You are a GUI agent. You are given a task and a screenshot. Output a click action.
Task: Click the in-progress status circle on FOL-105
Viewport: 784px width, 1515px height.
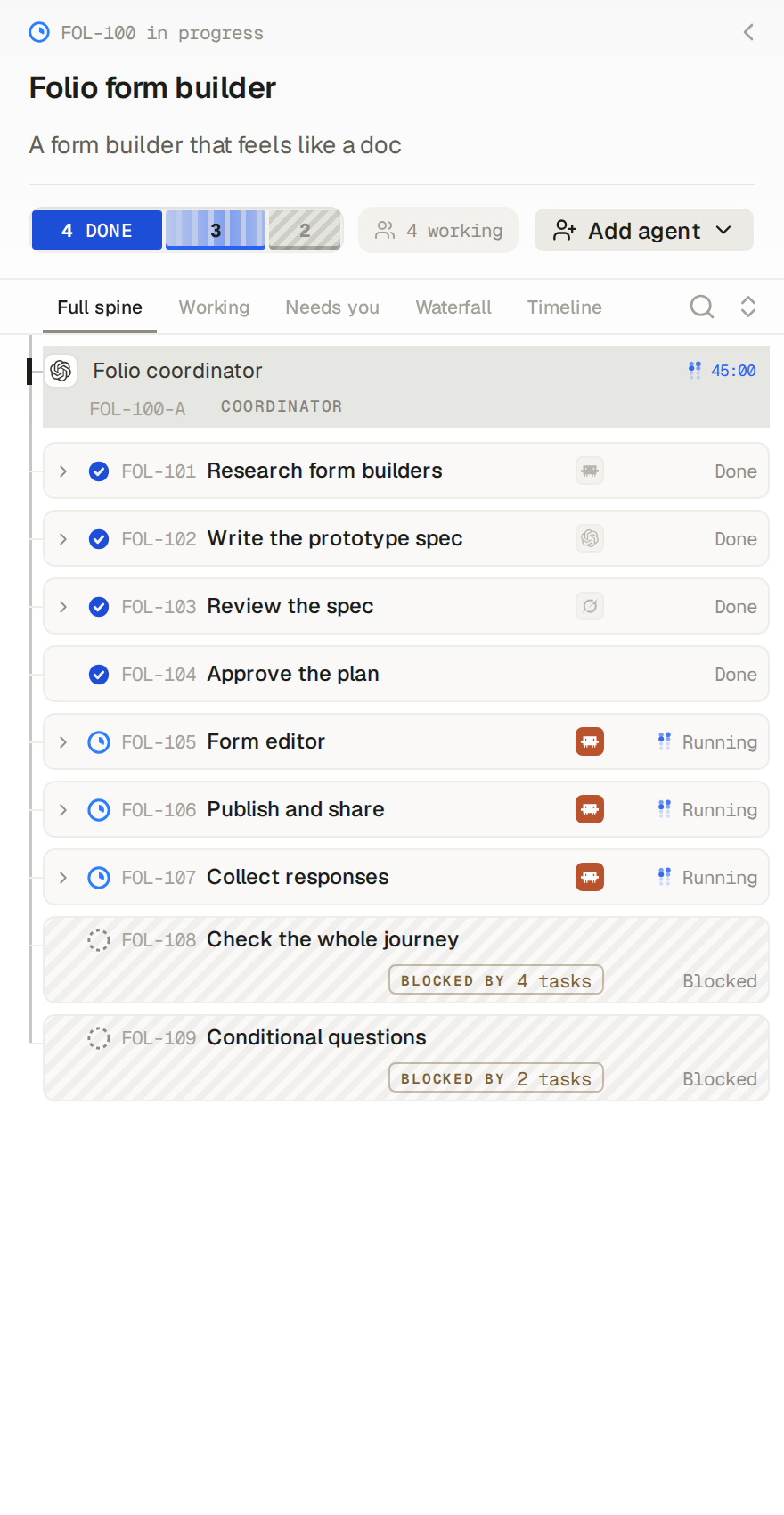[99, 742]
